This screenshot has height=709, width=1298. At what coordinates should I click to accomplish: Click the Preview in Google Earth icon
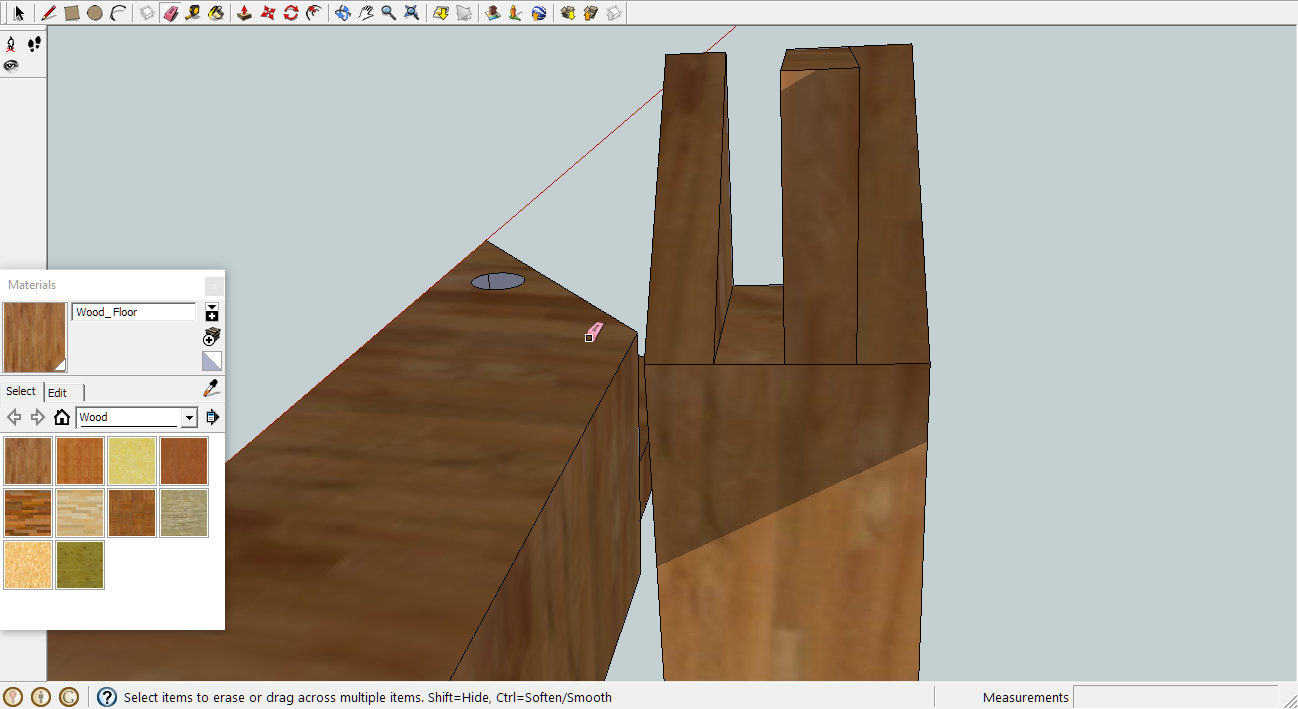coord(539,13)
